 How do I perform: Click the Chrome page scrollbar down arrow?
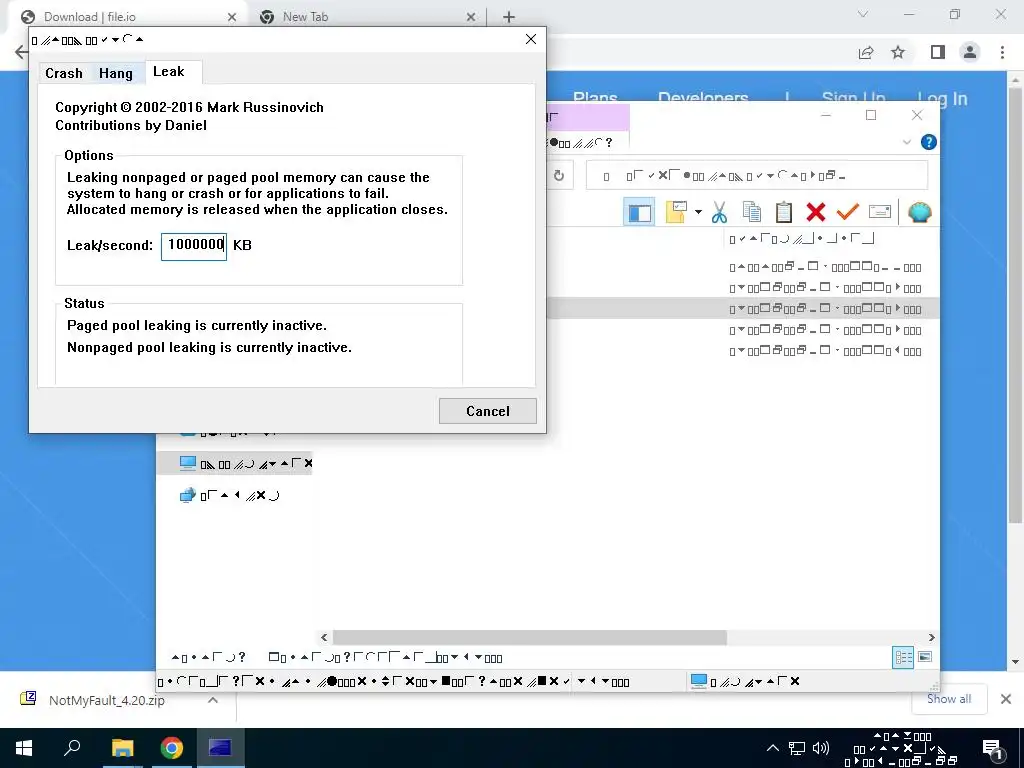tap(1015, 662)
